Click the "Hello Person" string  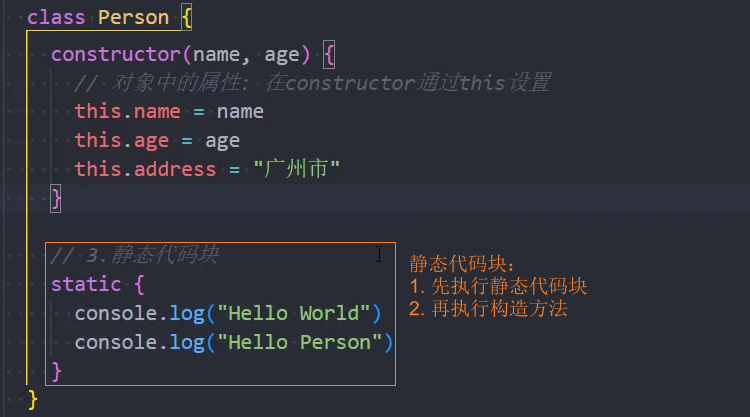[300, 342]
